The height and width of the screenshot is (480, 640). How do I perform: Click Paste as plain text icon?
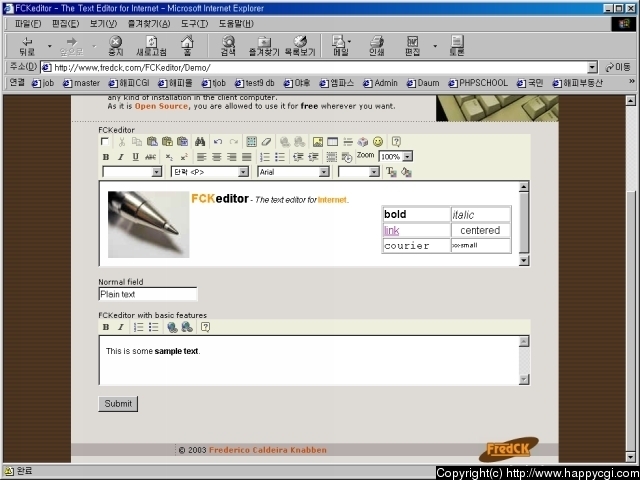(167, 142)
